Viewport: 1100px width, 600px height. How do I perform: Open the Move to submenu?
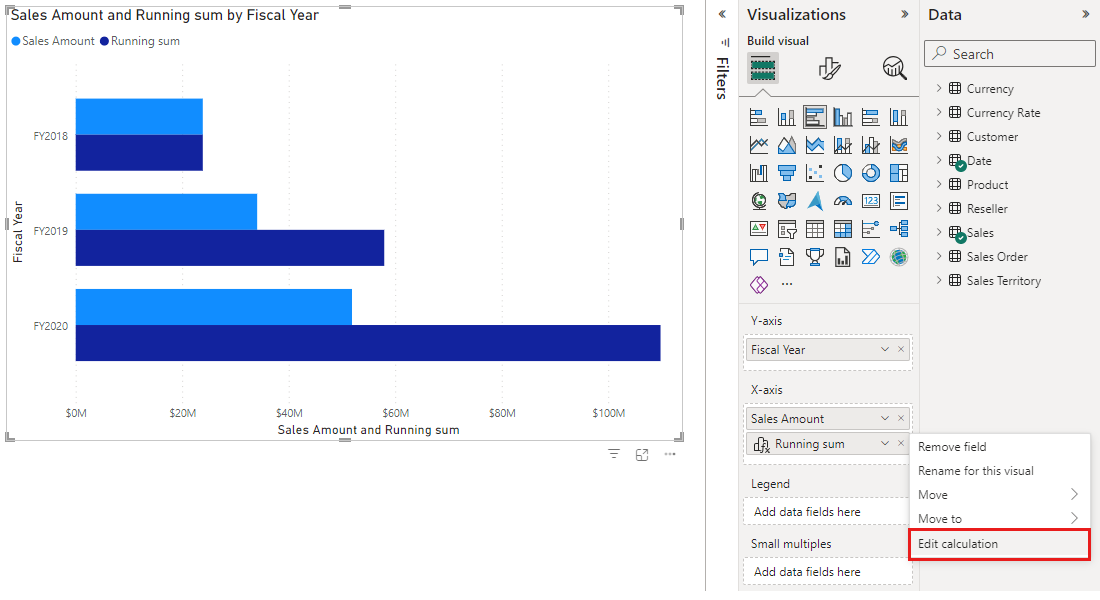pyautogui.click(x=999, y=519)
